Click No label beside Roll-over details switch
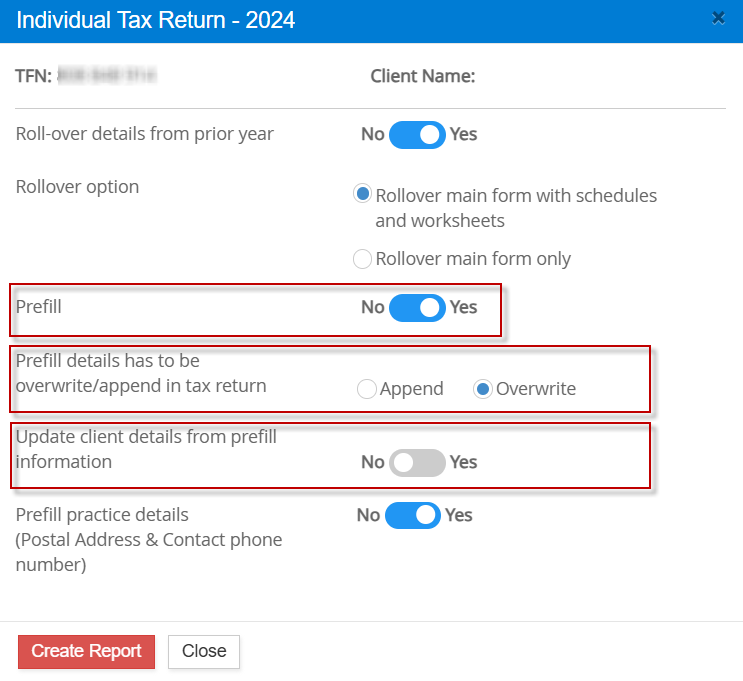This screenshot has width=743, height=681. [372, 135]
